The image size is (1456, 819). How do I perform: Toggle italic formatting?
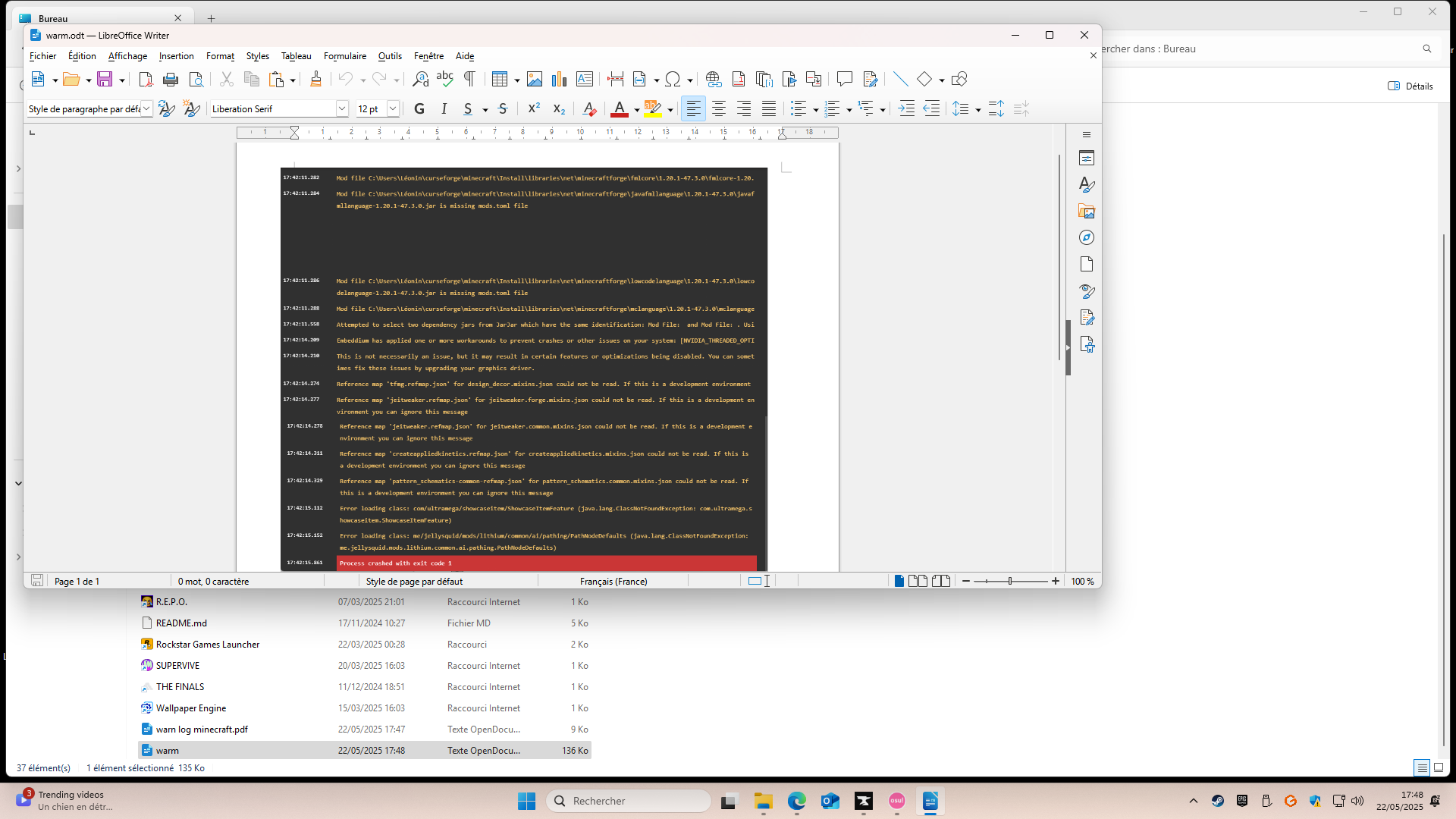pos(444,109)
